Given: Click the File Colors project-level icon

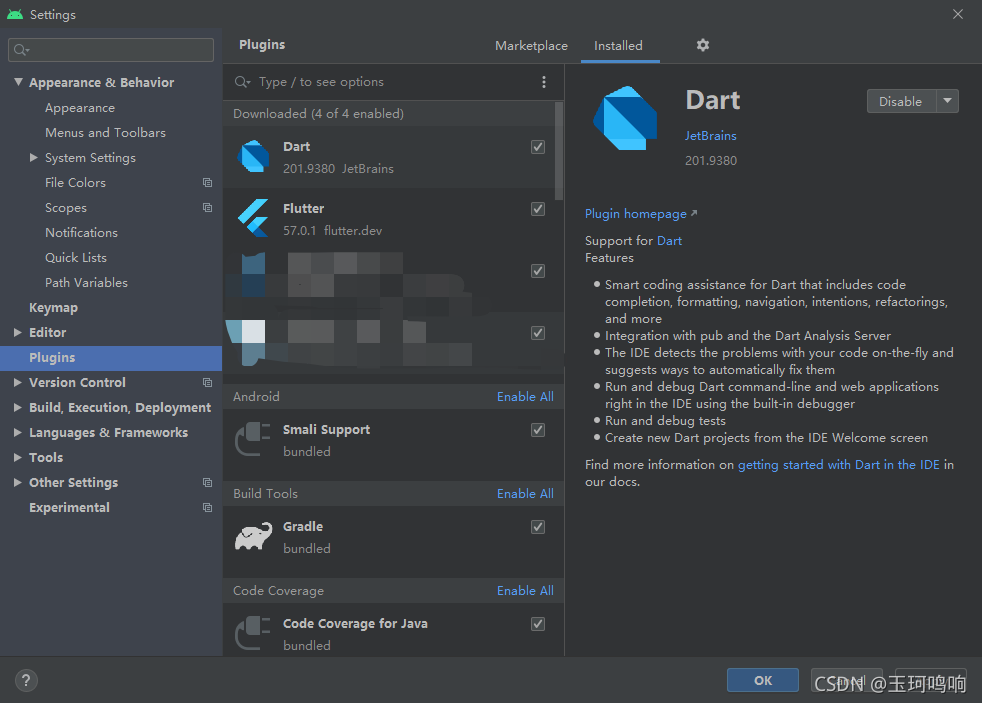Looking at the screenshot, I should coord(207,183).
